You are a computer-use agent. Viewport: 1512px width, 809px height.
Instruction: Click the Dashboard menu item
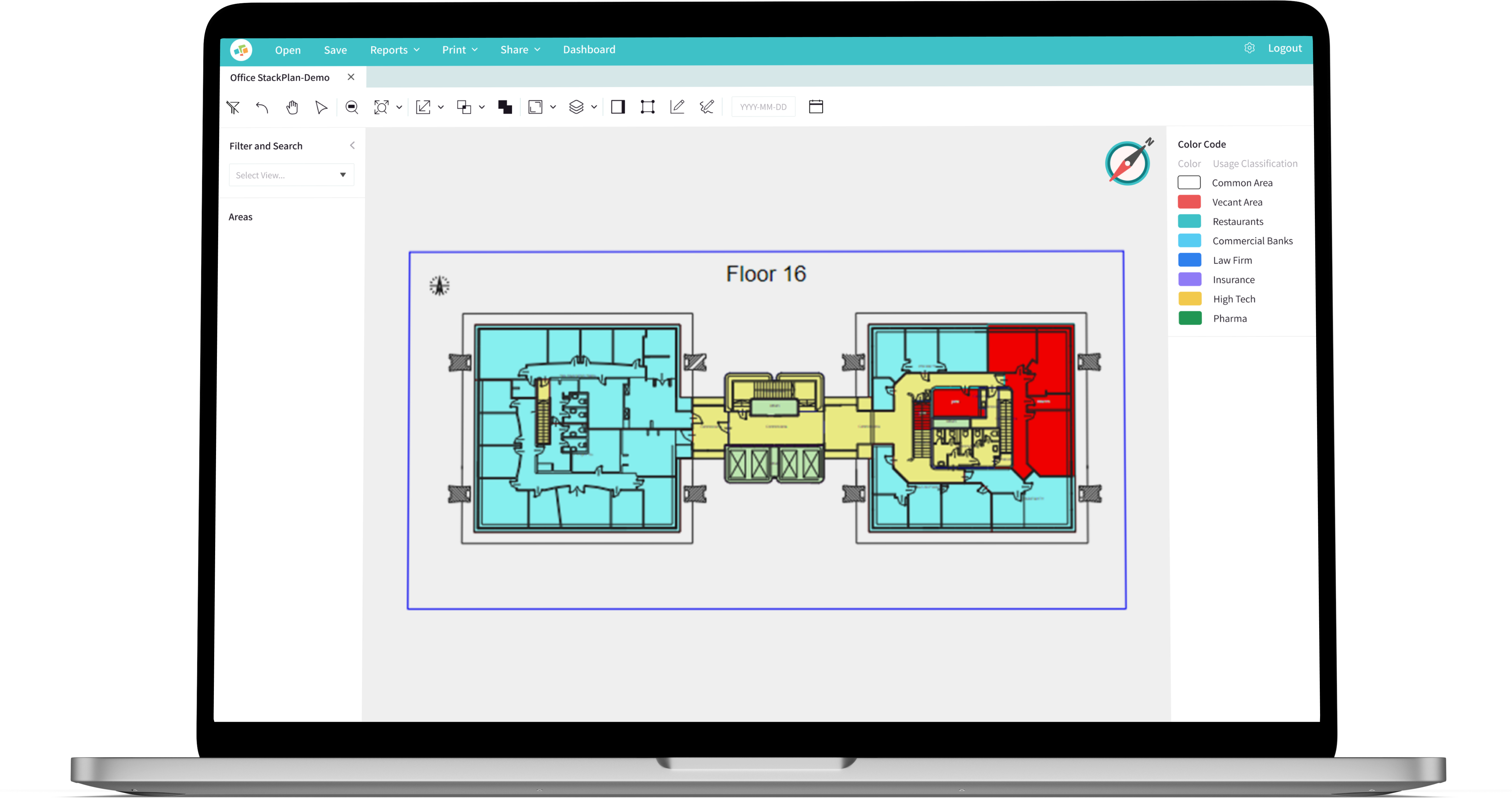[x=589, y=49]
